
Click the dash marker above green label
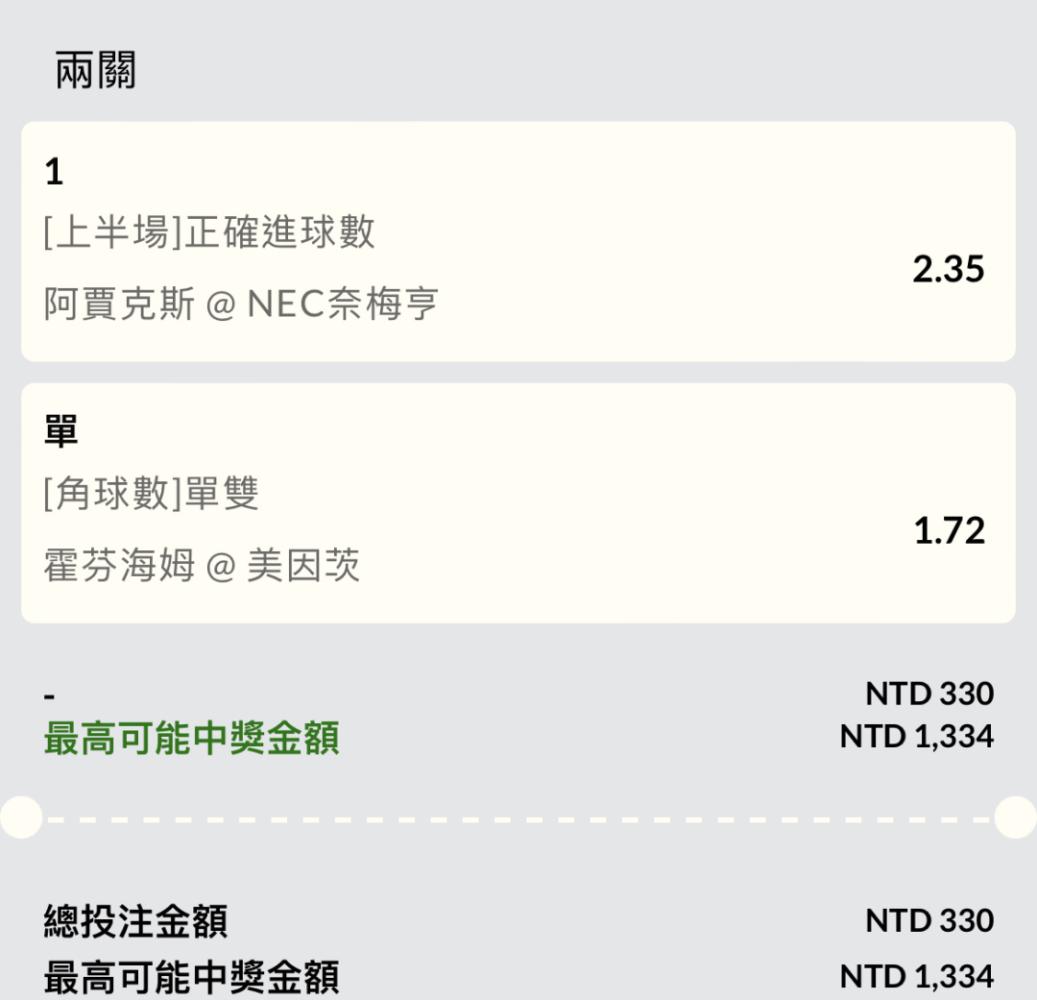tap(49, 696)
